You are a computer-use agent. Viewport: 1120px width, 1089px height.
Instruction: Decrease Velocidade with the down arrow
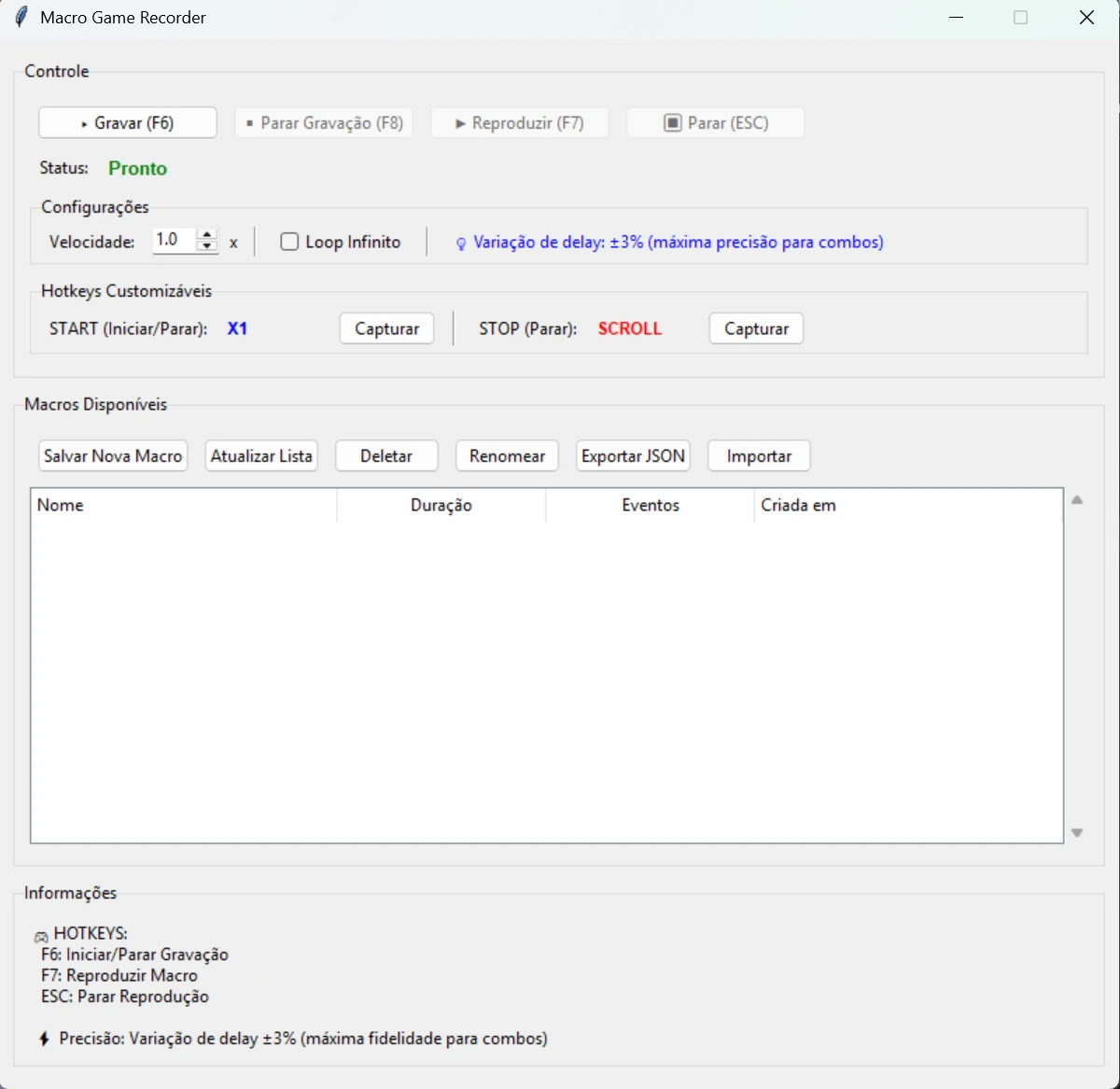point(207,246)
